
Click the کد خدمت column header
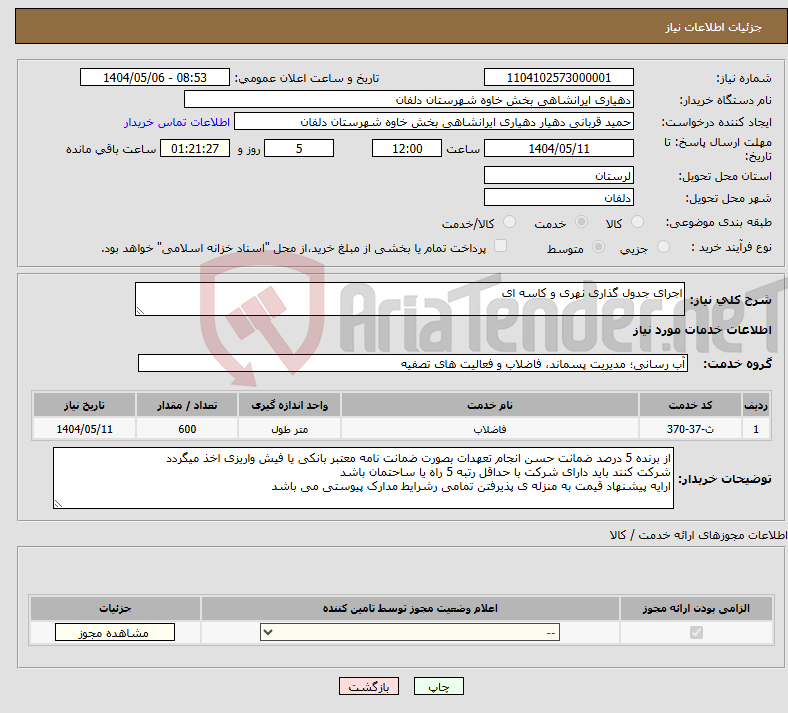(691, 405)
